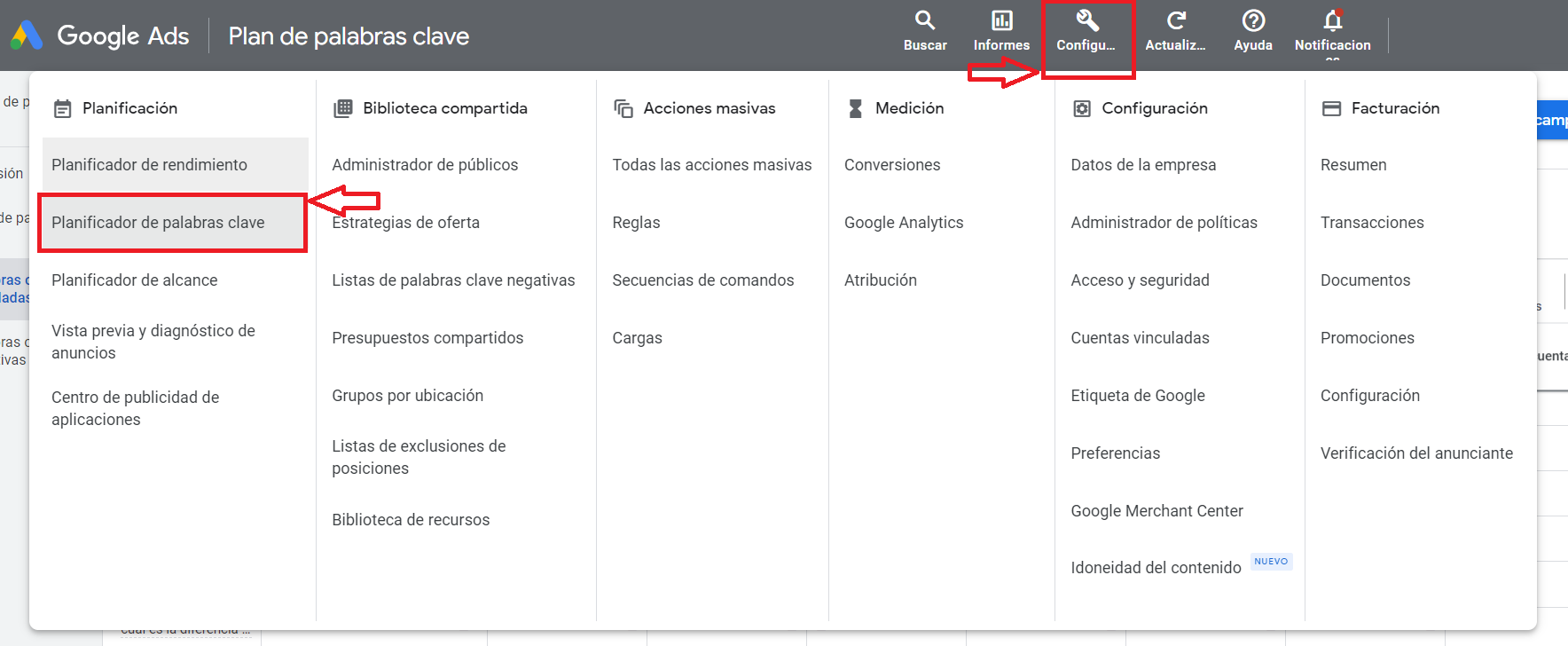Open Administrador de públicos

(x=425, y=165)
